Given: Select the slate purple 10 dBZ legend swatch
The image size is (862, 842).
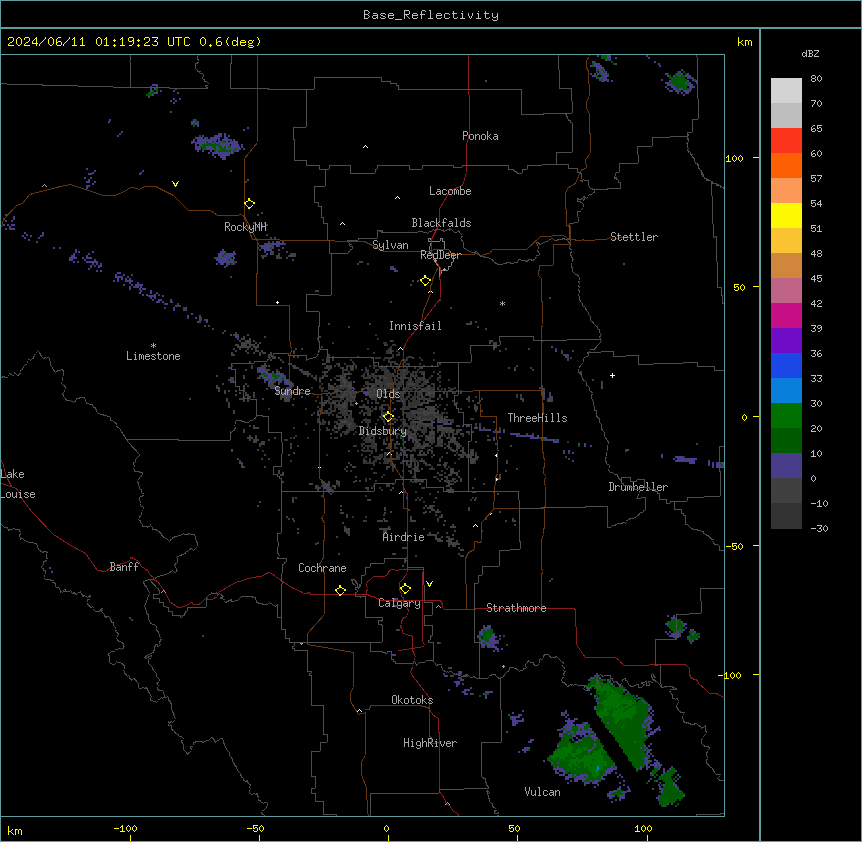Looking at the screenshot, I should [786, 466].
